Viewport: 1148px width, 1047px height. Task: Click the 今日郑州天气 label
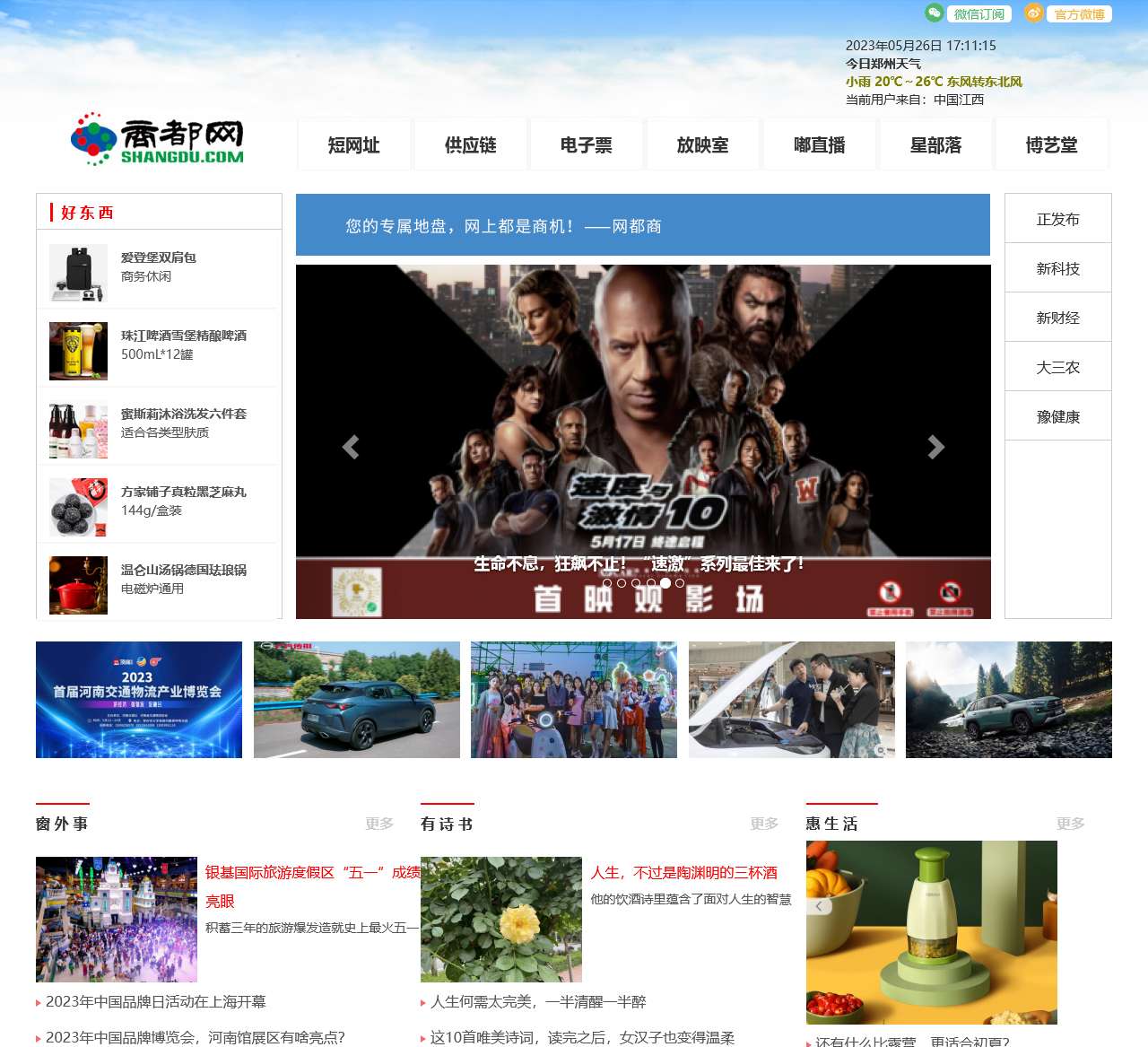tap(883, 64)
